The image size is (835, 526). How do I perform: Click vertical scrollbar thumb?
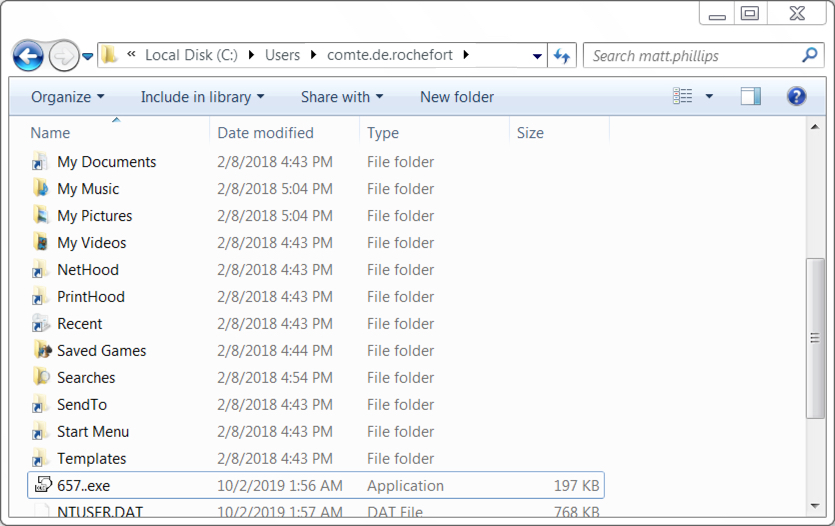click(x=815, y=338)
